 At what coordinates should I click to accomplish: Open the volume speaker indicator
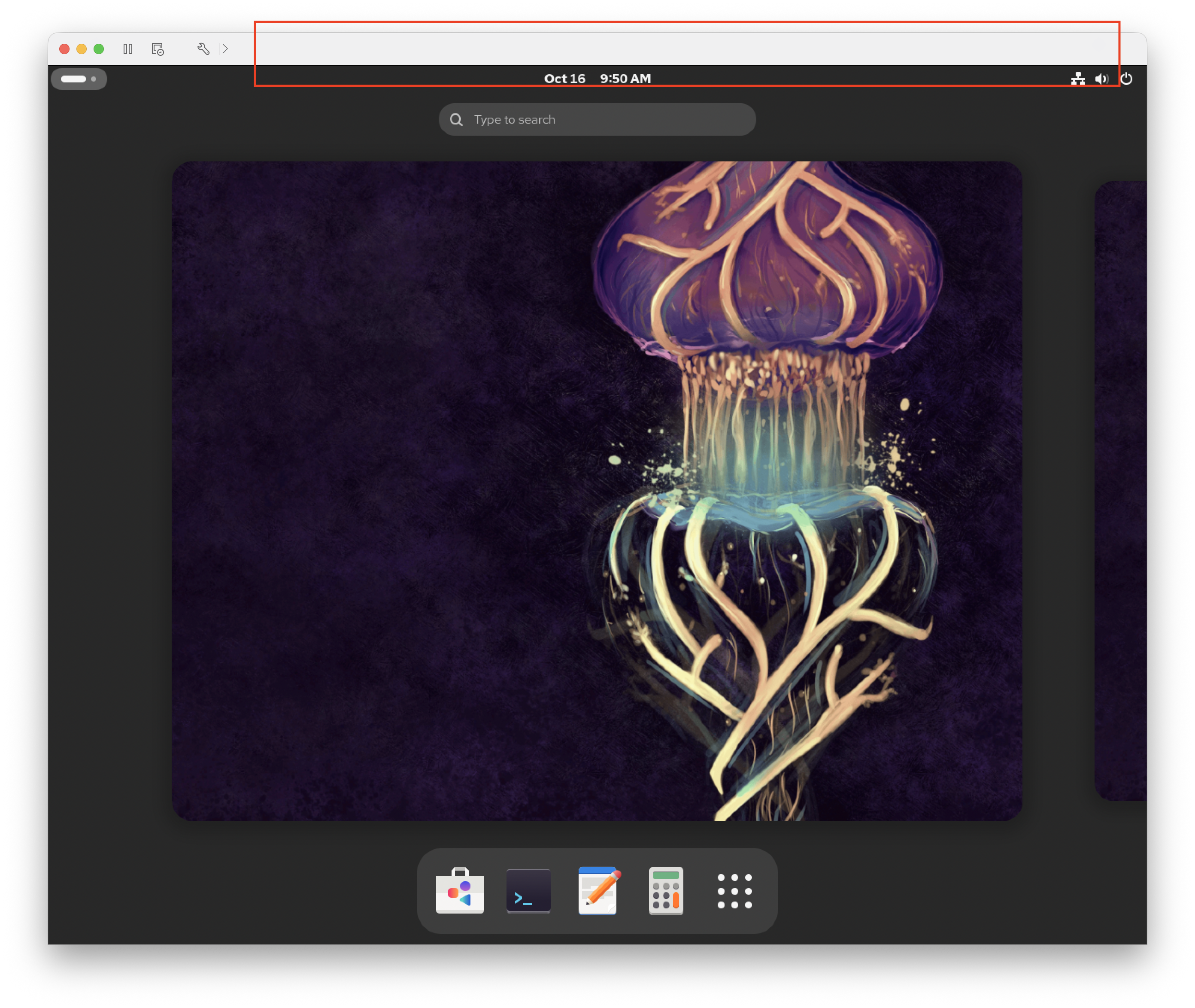pyautogui.click(x=1101, y=79)
